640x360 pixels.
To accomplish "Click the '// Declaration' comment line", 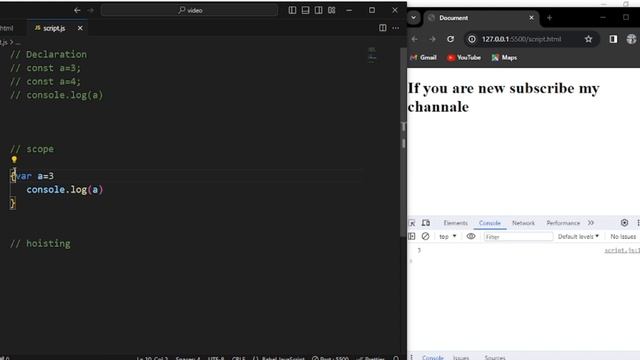I will pos(48,54).
